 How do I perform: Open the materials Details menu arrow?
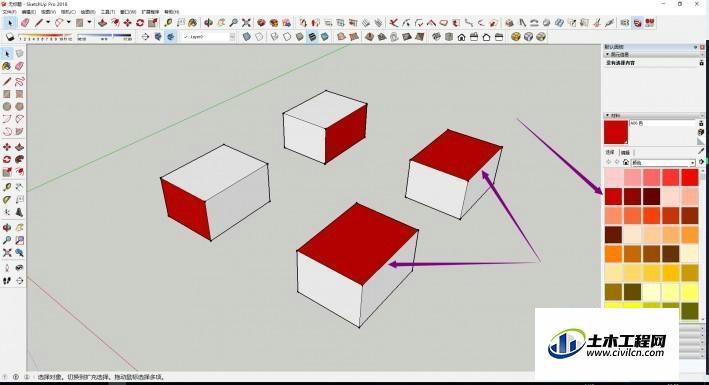point(702,162)
